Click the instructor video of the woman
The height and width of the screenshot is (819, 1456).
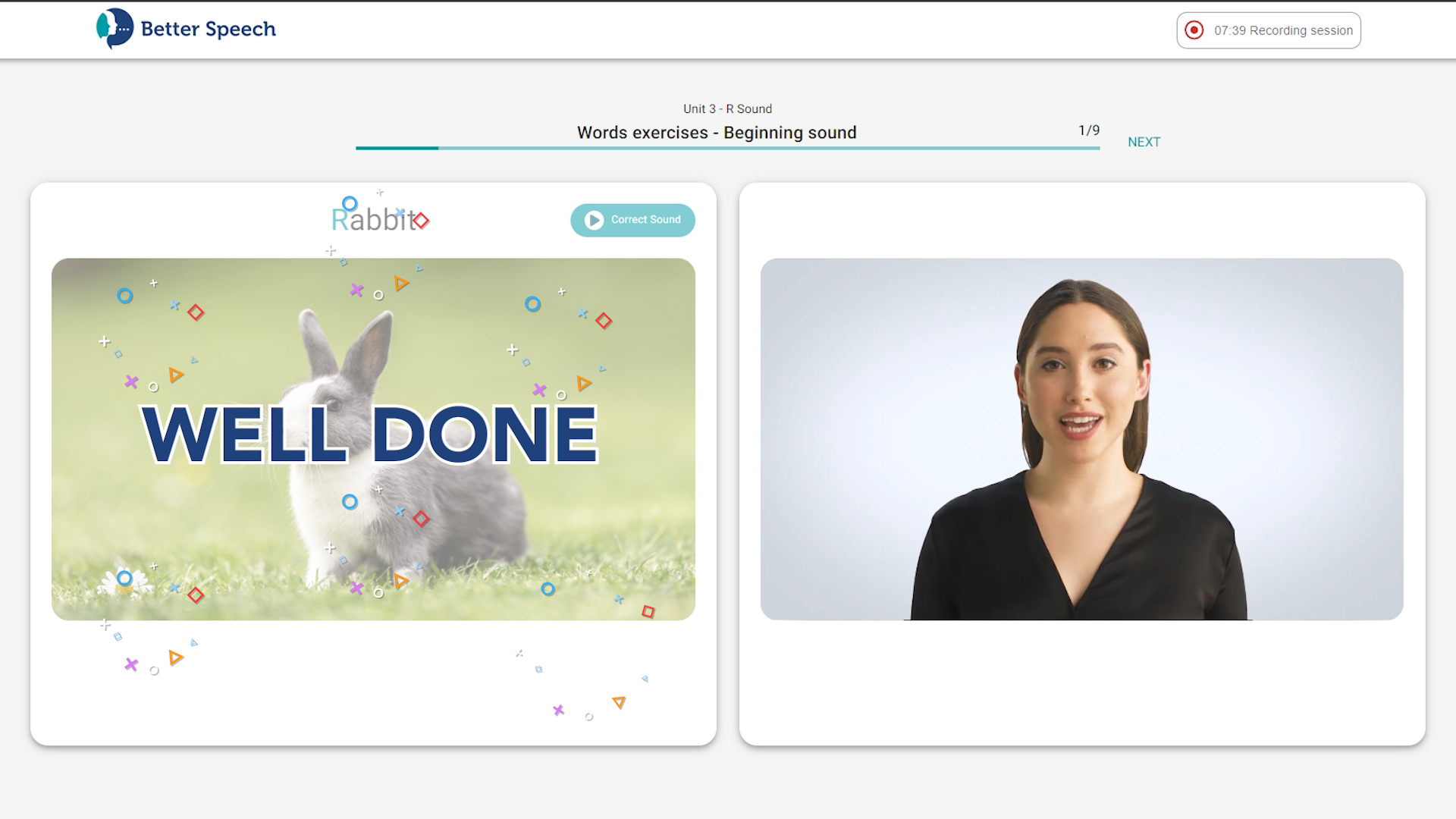pyautogui.click(x=1081, y=439)
